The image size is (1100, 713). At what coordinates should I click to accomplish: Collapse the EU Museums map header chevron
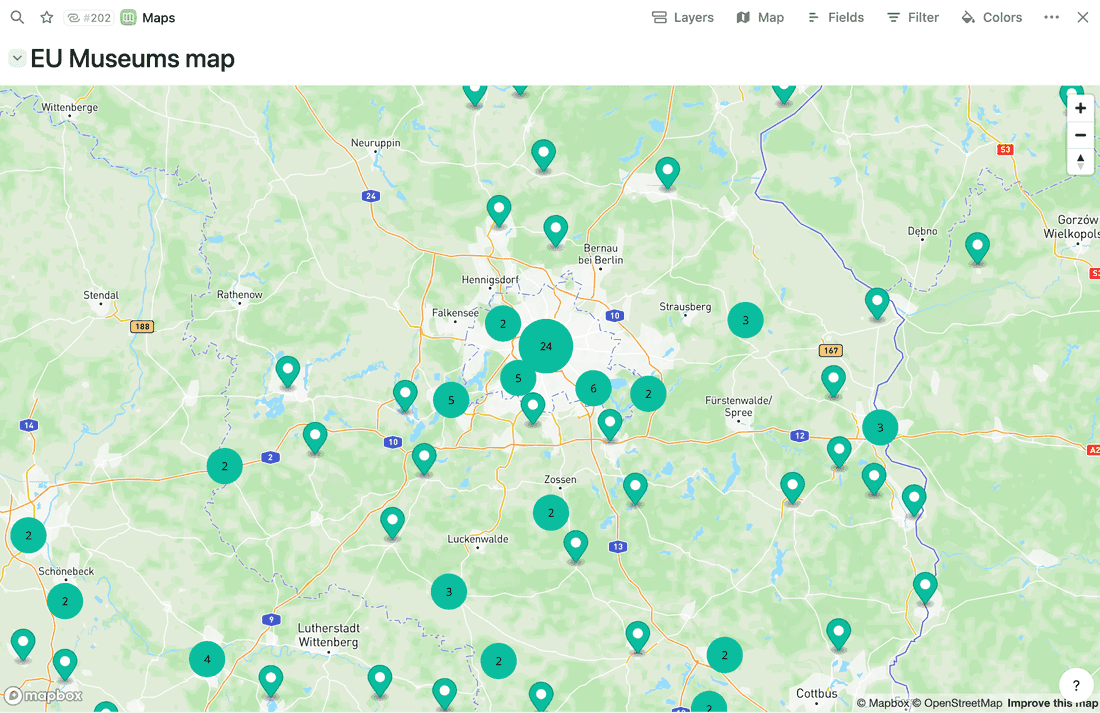pos(16,58)
